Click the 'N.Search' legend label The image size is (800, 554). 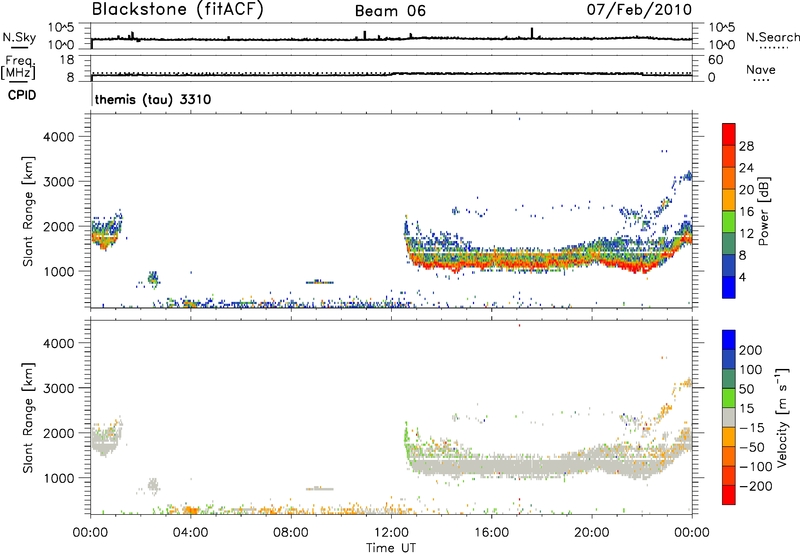(773, 37)
